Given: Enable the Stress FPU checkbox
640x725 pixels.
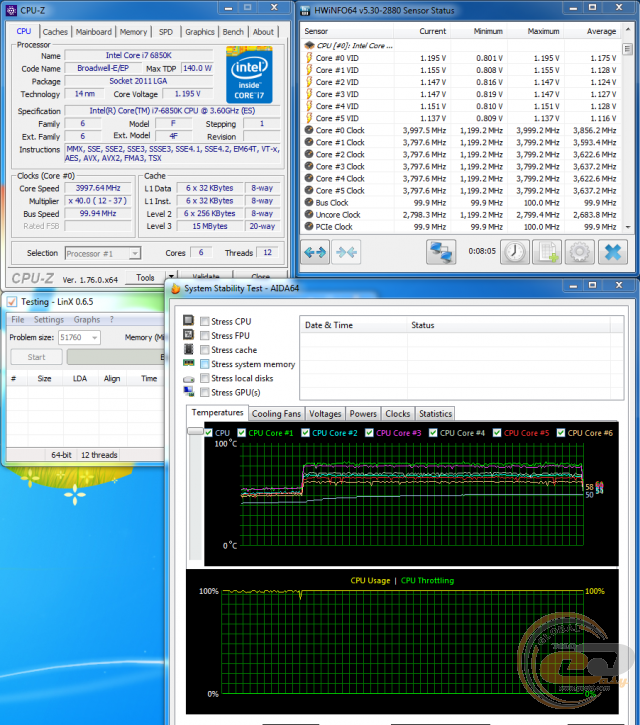Looking at the screenshot, I should (x=204, y=336).
